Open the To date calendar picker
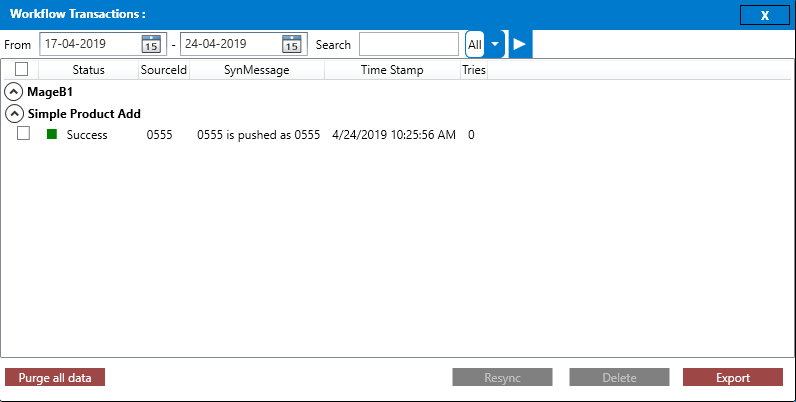796x402 pixels. point(291,44)
